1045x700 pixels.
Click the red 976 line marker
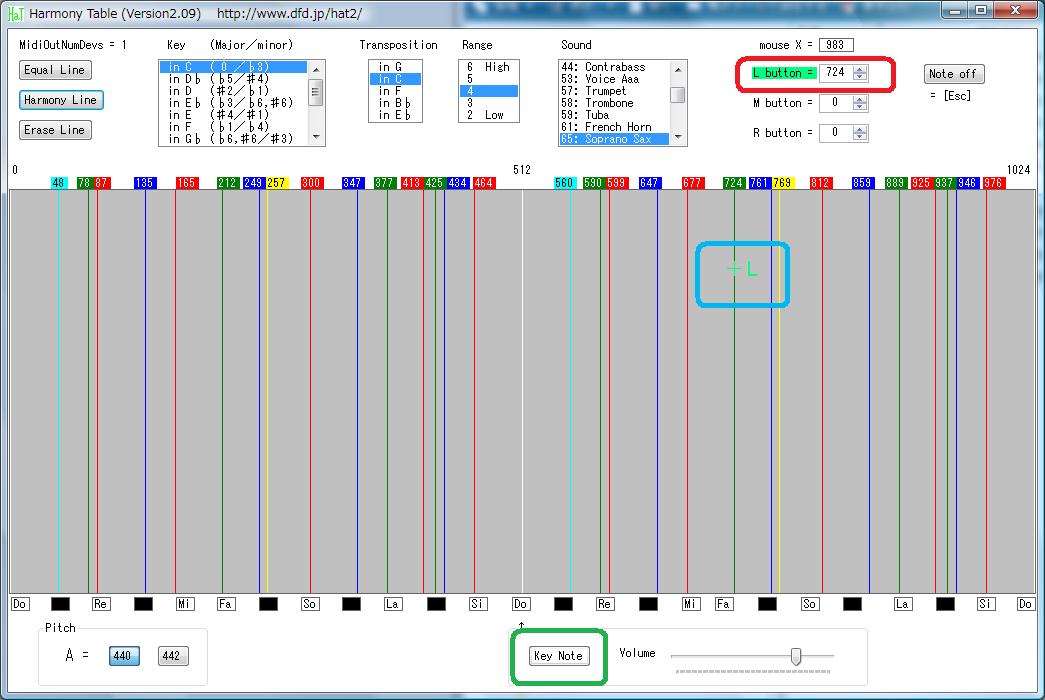coord(994,183)
